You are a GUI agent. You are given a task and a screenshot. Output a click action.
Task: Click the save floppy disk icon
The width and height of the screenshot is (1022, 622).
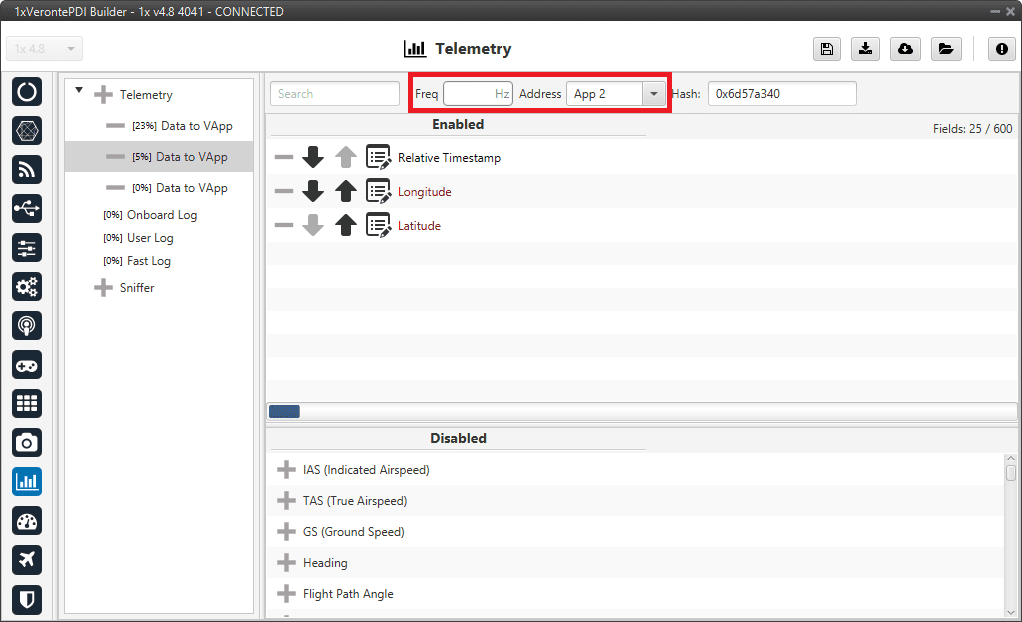826,49
